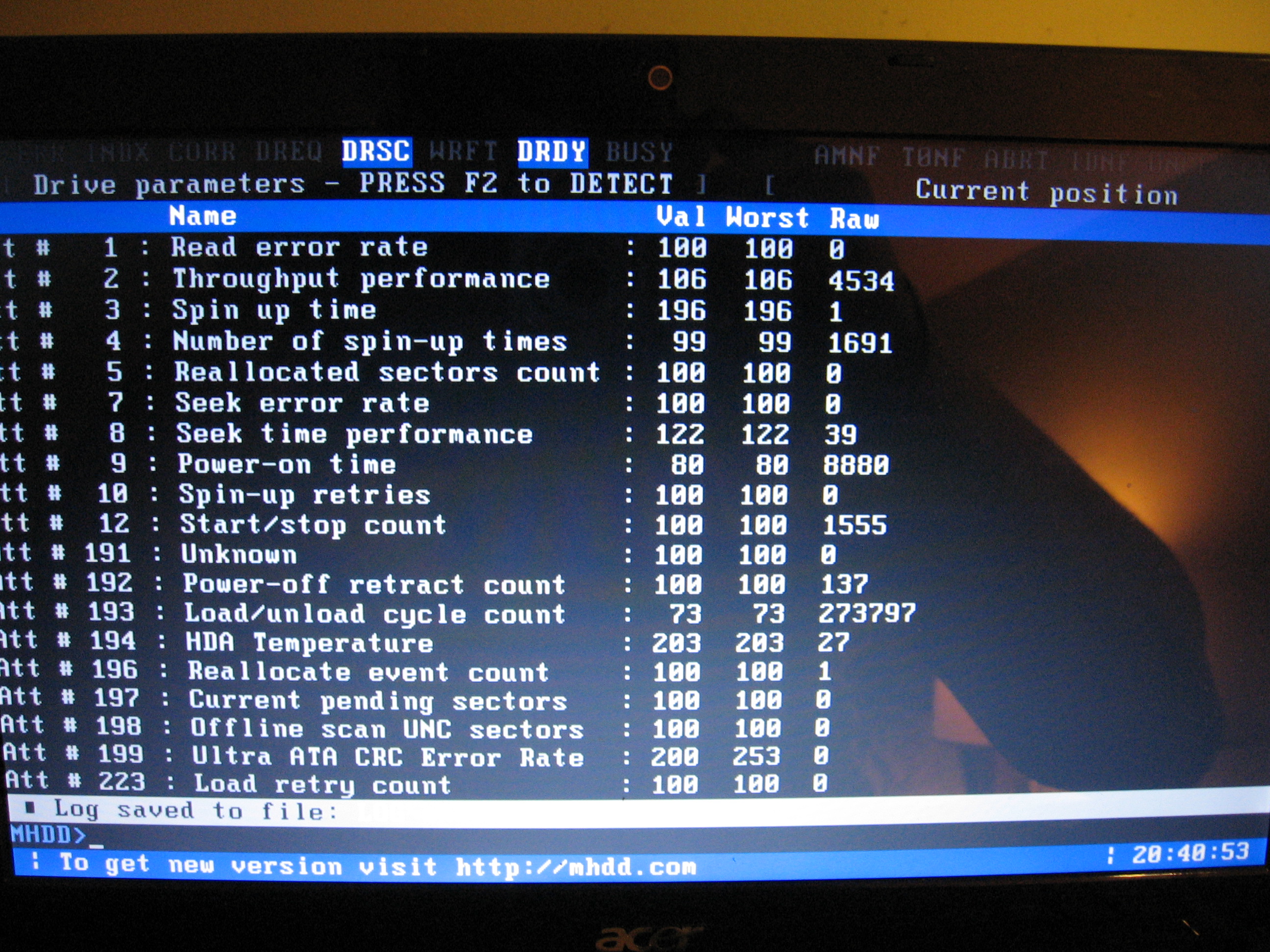This screenshot has width=1270, height=952.
Task: Click the 196 Val of Spin up time
Action: point(682,311)
